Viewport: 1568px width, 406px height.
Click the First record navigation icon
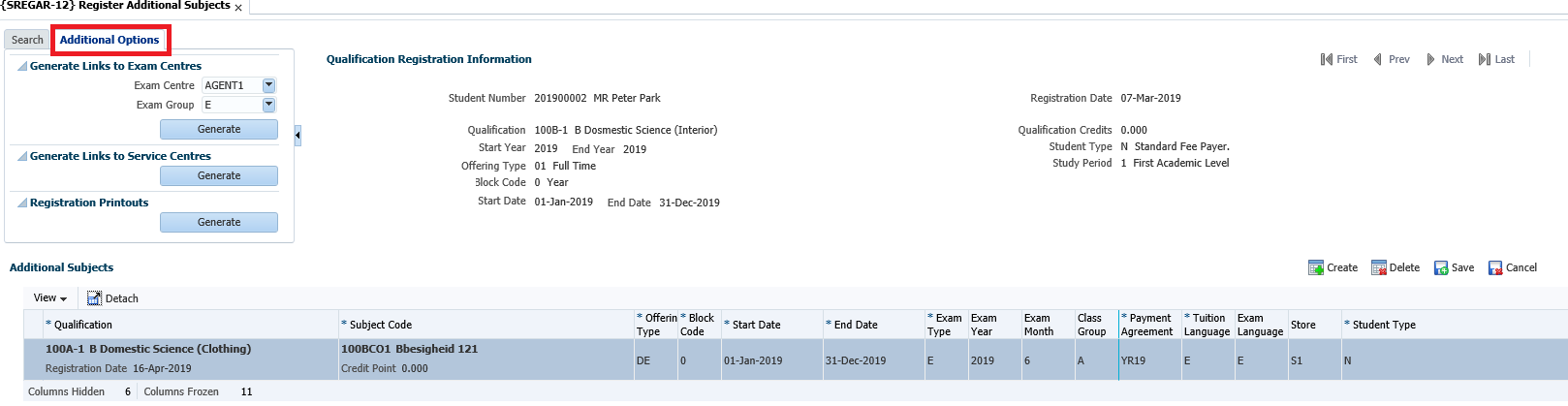click(x=1326, y=59)
